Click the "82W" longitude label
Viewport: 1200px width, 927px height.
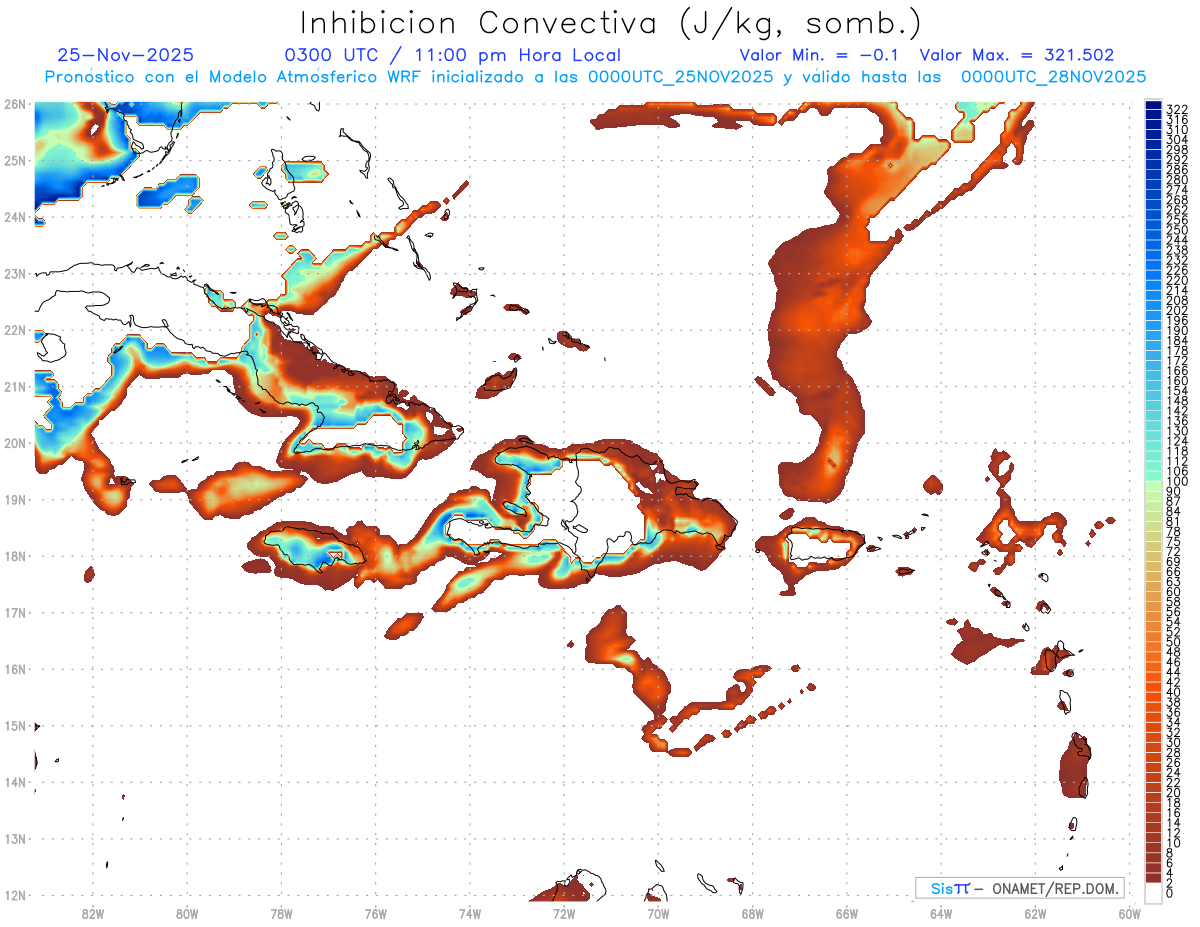click(x=92, y=912)
